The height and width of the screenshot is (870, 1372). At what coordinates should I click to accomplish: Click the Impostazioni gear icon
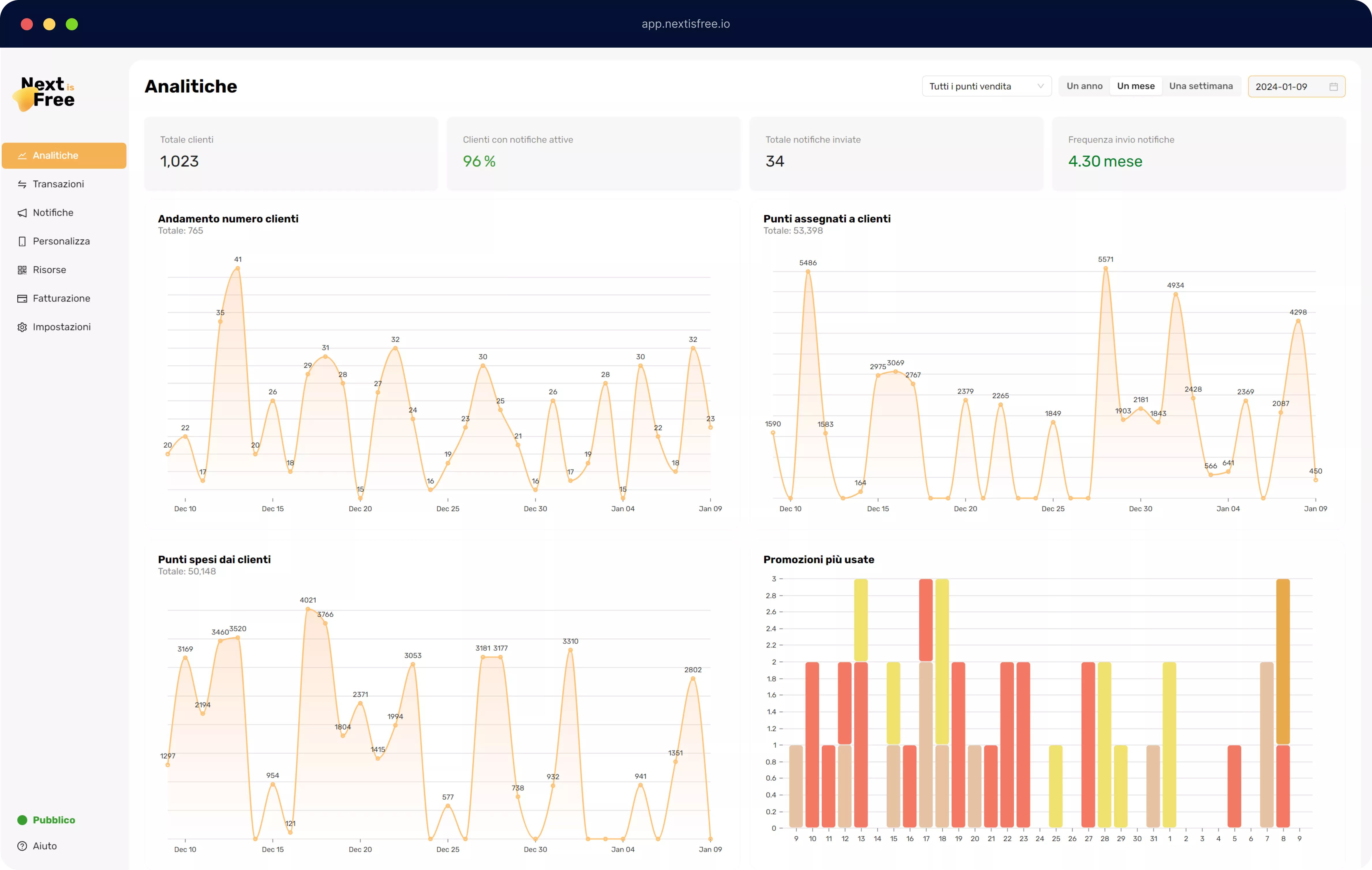tap(22, 327)
